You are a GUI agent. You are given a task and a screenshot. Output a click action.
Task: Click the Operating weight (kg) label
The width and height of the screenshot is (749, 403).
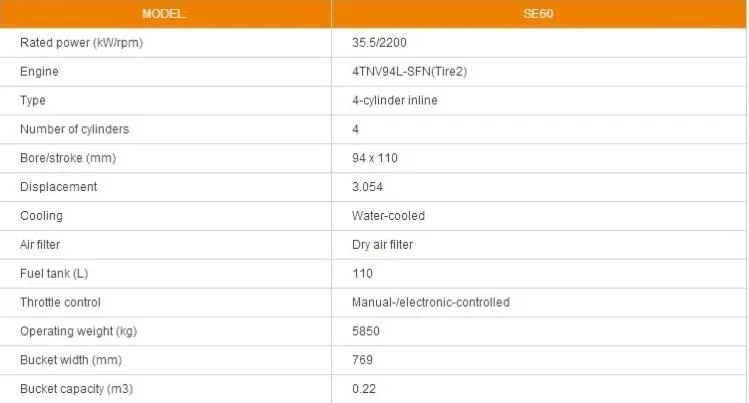click(78, 331)
